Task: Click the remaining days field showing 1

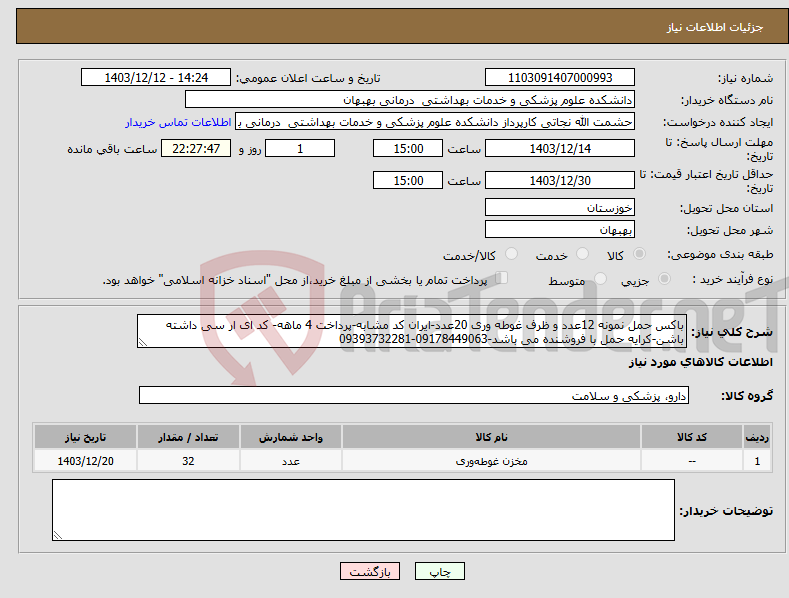Action: point(300,148)
